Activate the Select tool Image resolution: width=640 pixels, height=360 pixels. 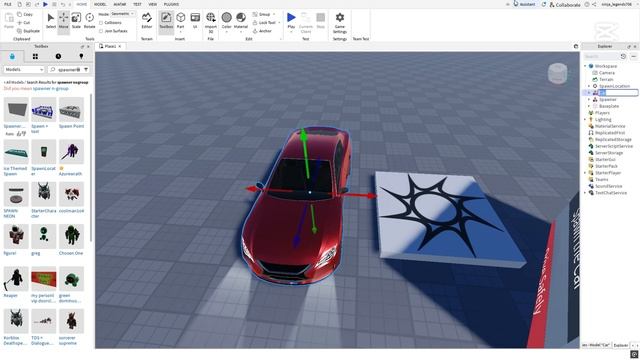coord(51,20)
